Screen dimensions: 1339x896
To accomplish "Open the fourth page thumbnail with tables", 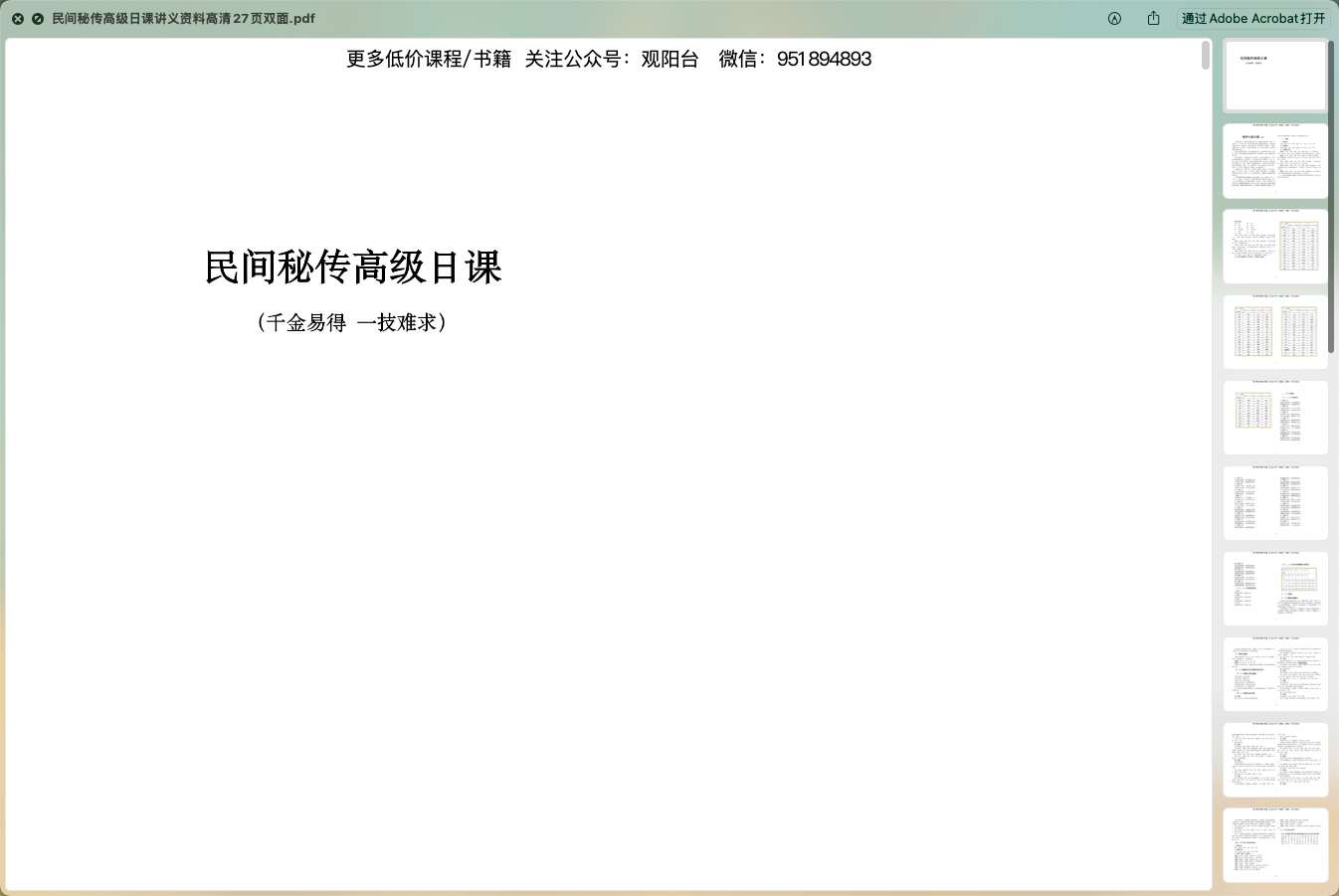I will pyautogui.click(x=1274, y=332).
